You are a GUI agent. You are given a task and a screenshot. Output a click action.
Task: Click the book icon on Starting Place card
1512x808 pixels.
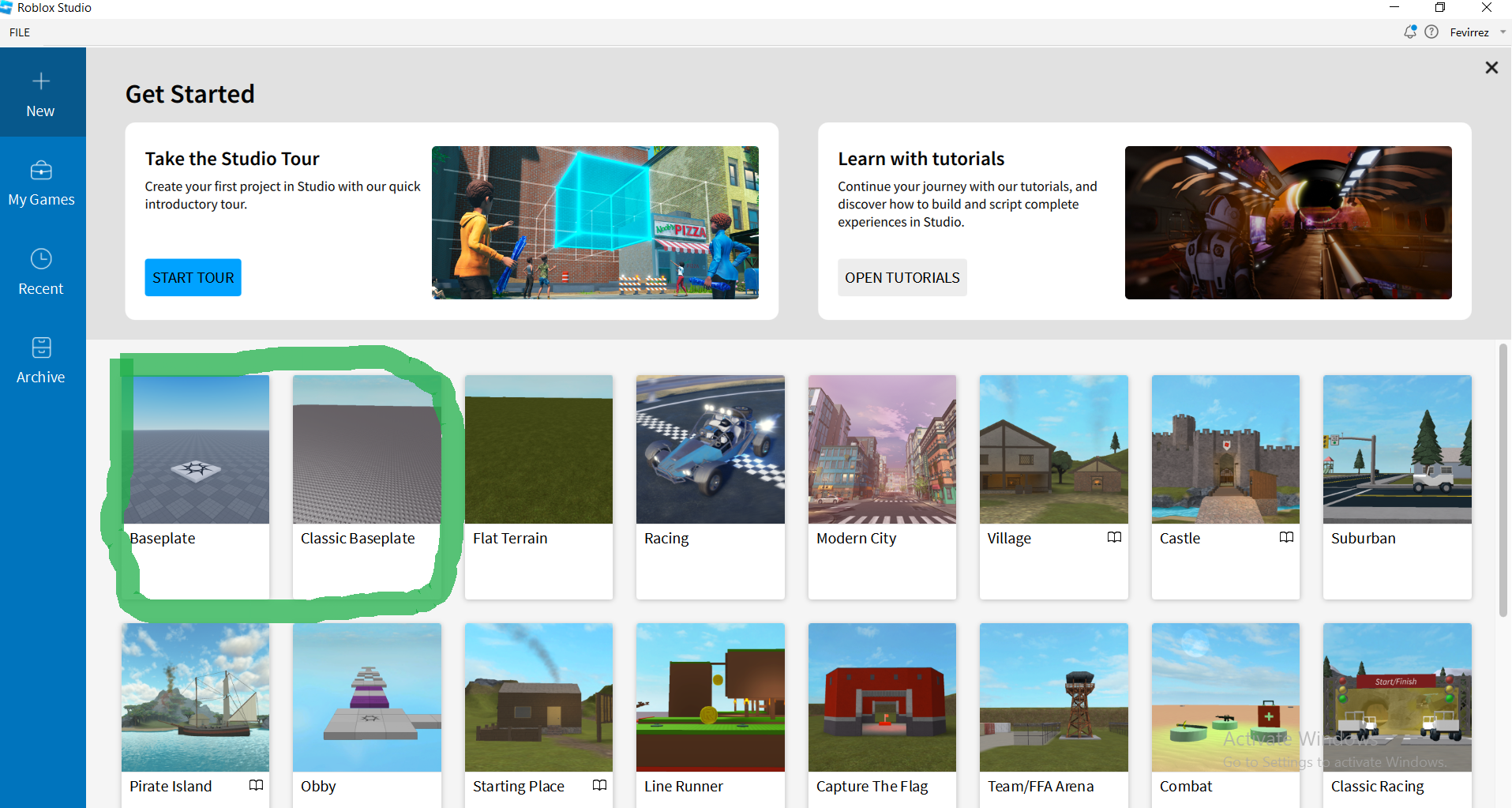point(599,785)
